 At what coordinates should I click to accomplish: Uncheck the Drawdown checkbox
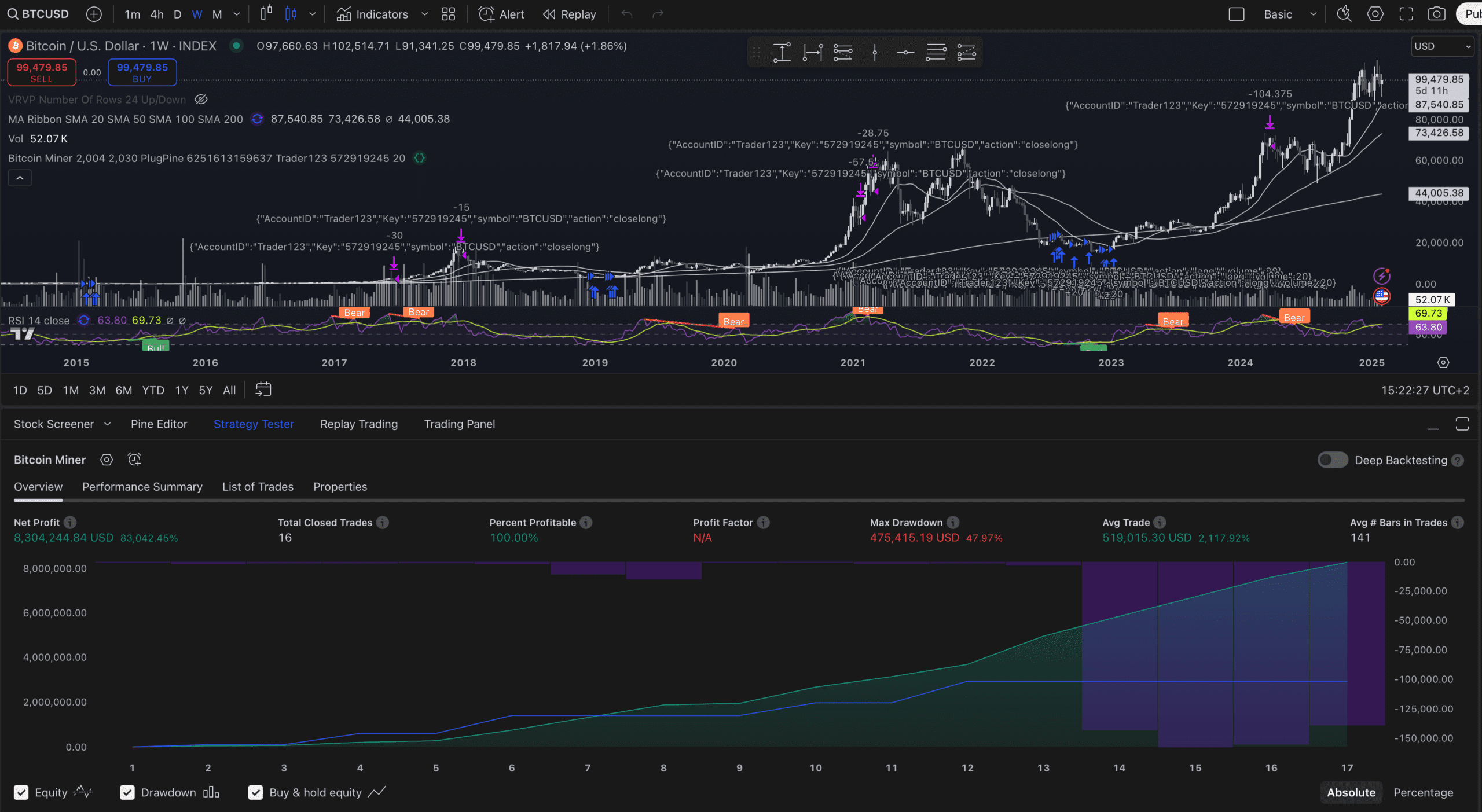[128, 792]
